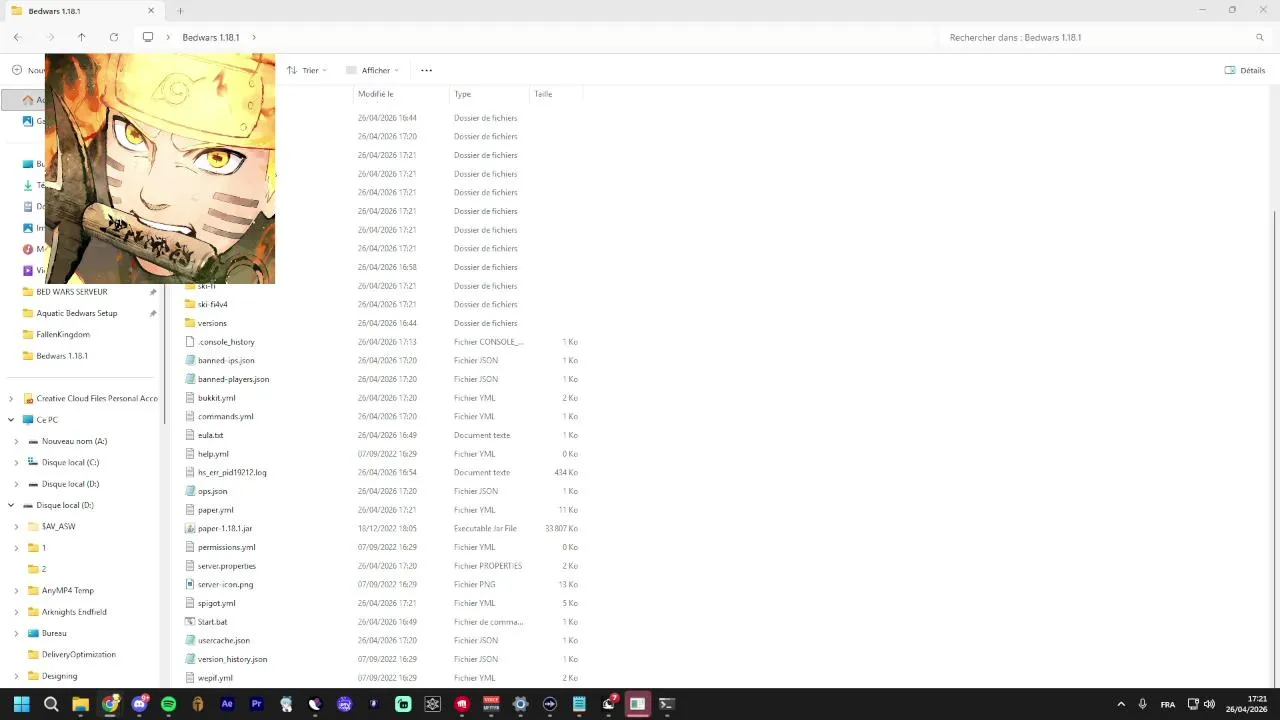Image resolution: width=1280 pixels, height=720 pixels.
Task: Open the Windows Start menu
Action: 22,704
